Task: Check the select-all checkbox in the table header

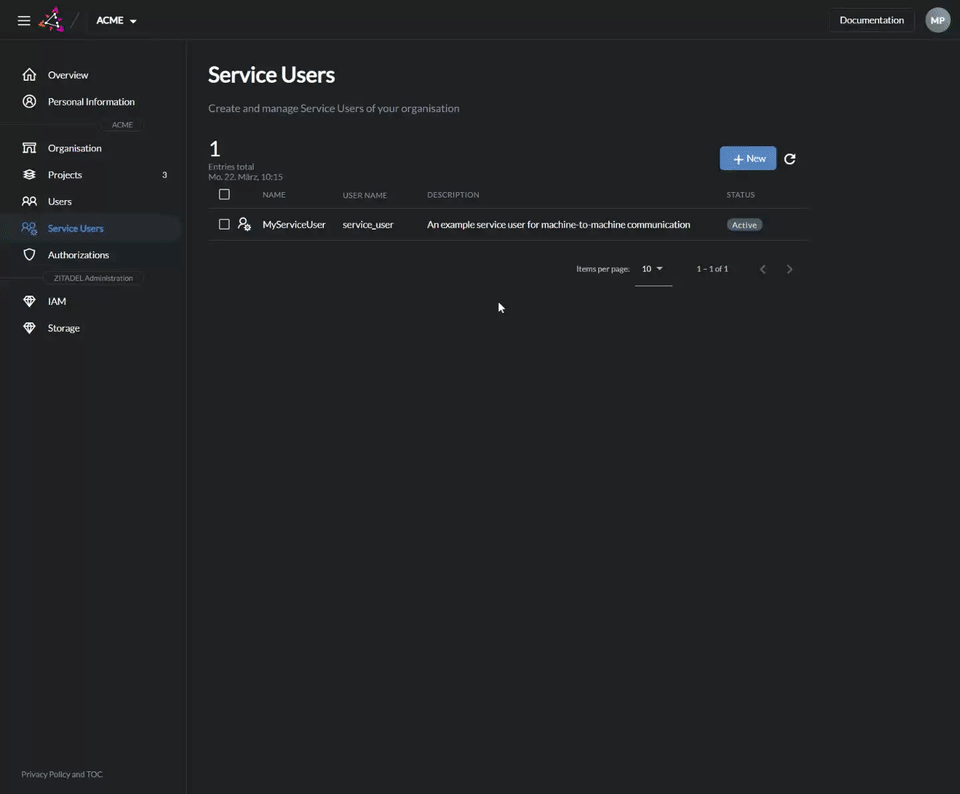Action: click(x=224, y=194)
